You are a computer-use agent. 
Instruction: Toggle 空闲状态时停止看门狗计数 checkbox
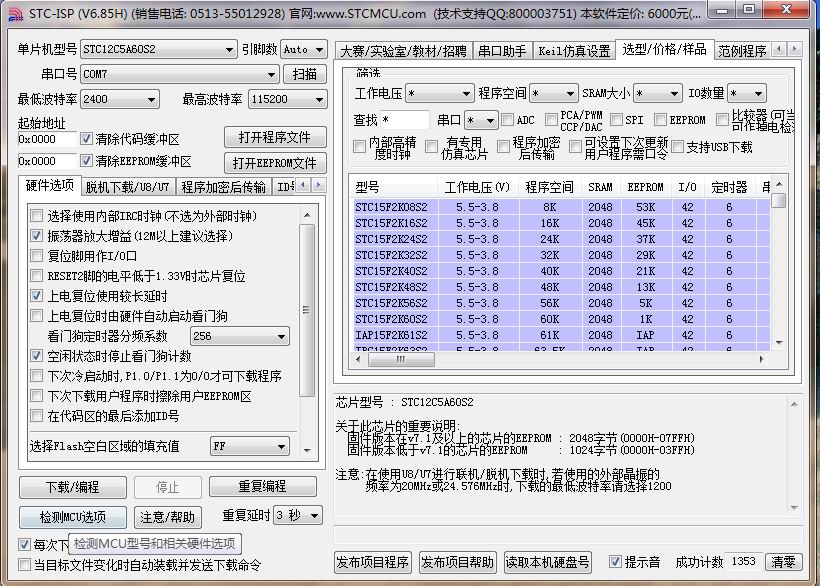click(x=37, y=356)
